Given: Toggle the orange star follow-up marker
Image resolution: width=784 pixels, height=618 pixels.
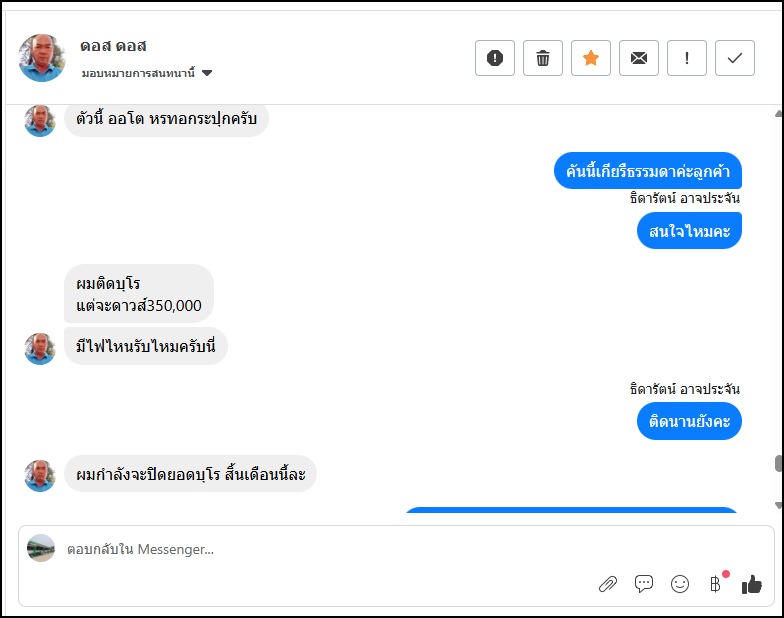Looking at the screenshot, I should click(591, 58).
